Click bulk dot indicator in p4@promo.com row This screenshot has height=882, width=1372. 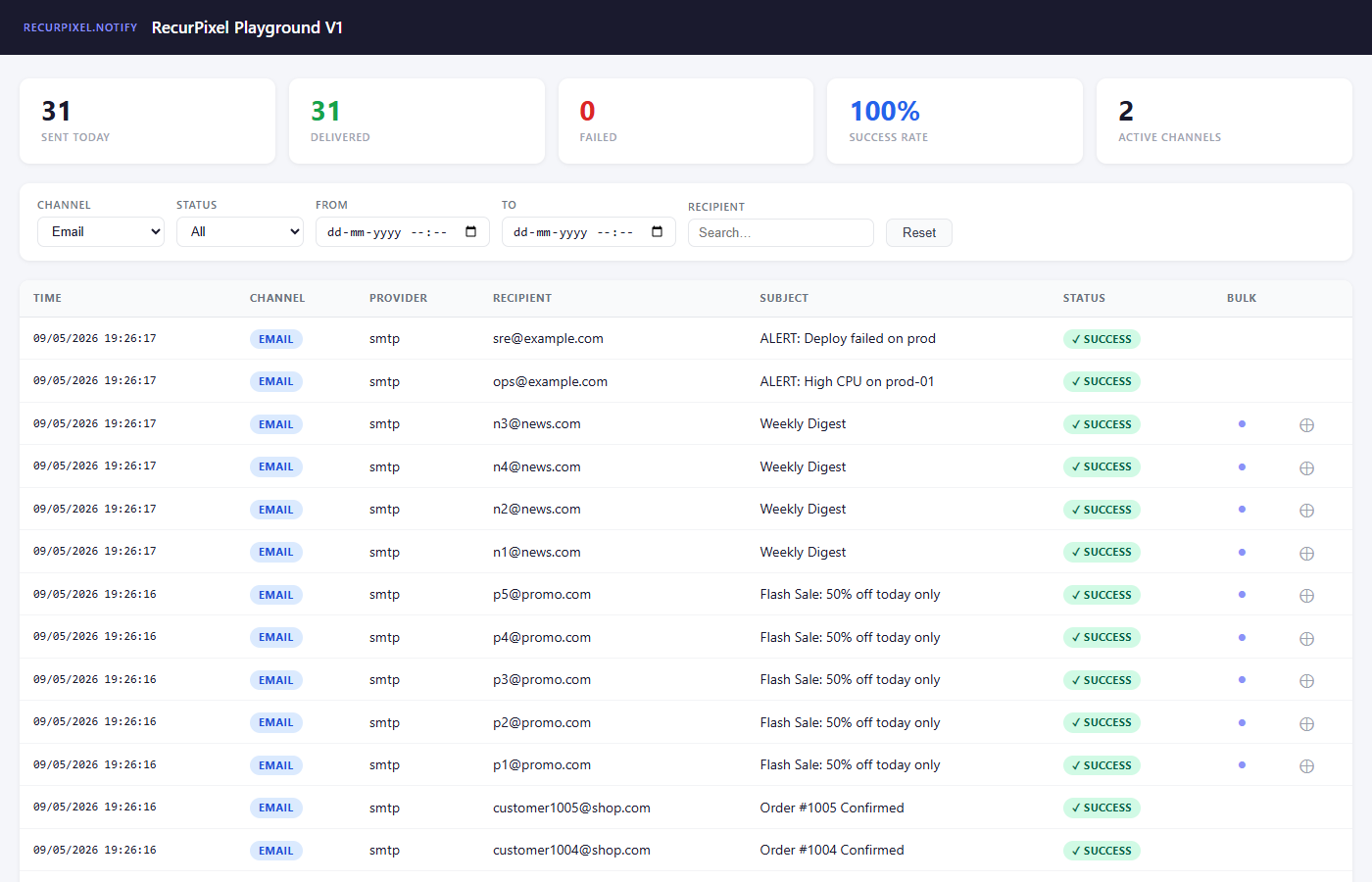1242,637
